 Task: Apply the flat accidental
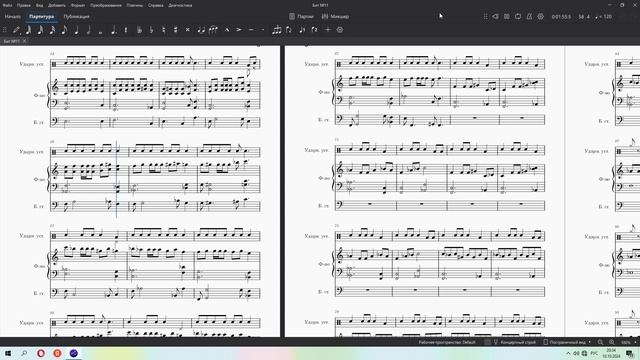pos(151,30)
